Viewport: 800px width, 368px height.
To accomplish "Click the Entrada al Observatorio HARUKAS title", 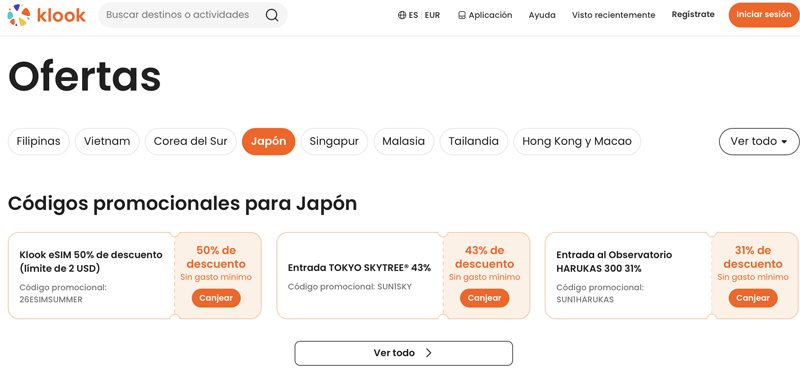I will [614, 261].
